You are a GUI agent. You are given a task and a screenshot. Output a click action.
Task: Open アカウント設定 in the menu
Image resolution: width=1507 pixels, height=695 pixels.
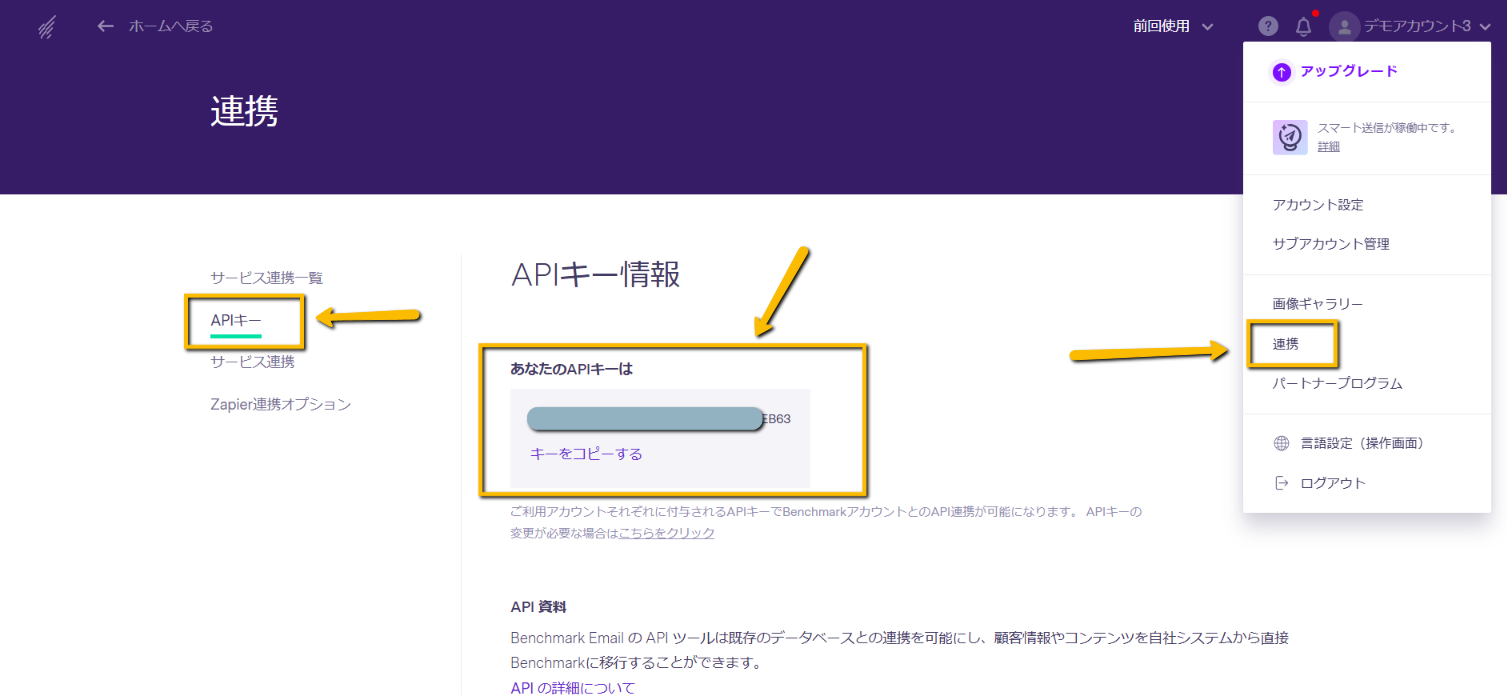(x=1318, y=205)
